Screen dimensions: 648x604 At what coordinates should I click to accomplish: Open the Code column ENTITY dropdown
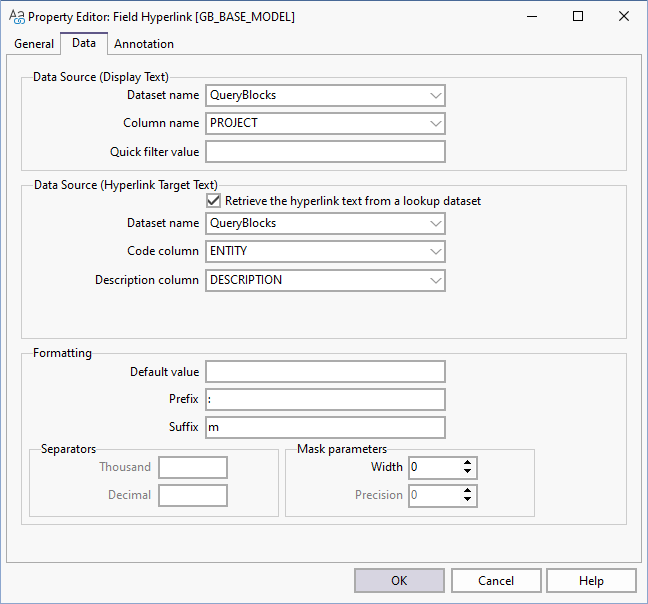pyautogui.click(x=435, y=252)
